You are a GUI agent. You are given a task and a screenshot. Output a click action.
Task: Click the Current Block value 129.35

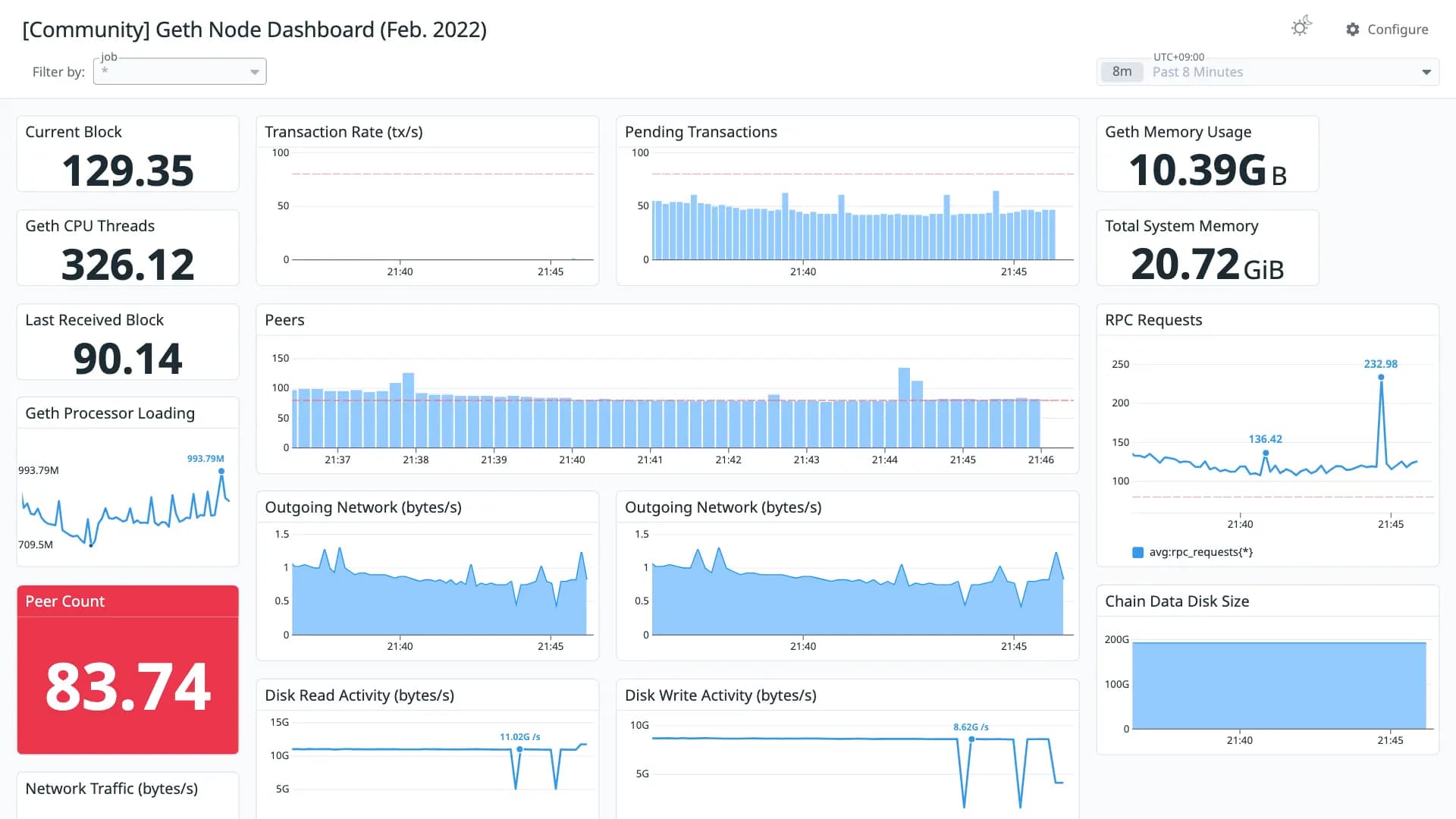tap(128, 170)
